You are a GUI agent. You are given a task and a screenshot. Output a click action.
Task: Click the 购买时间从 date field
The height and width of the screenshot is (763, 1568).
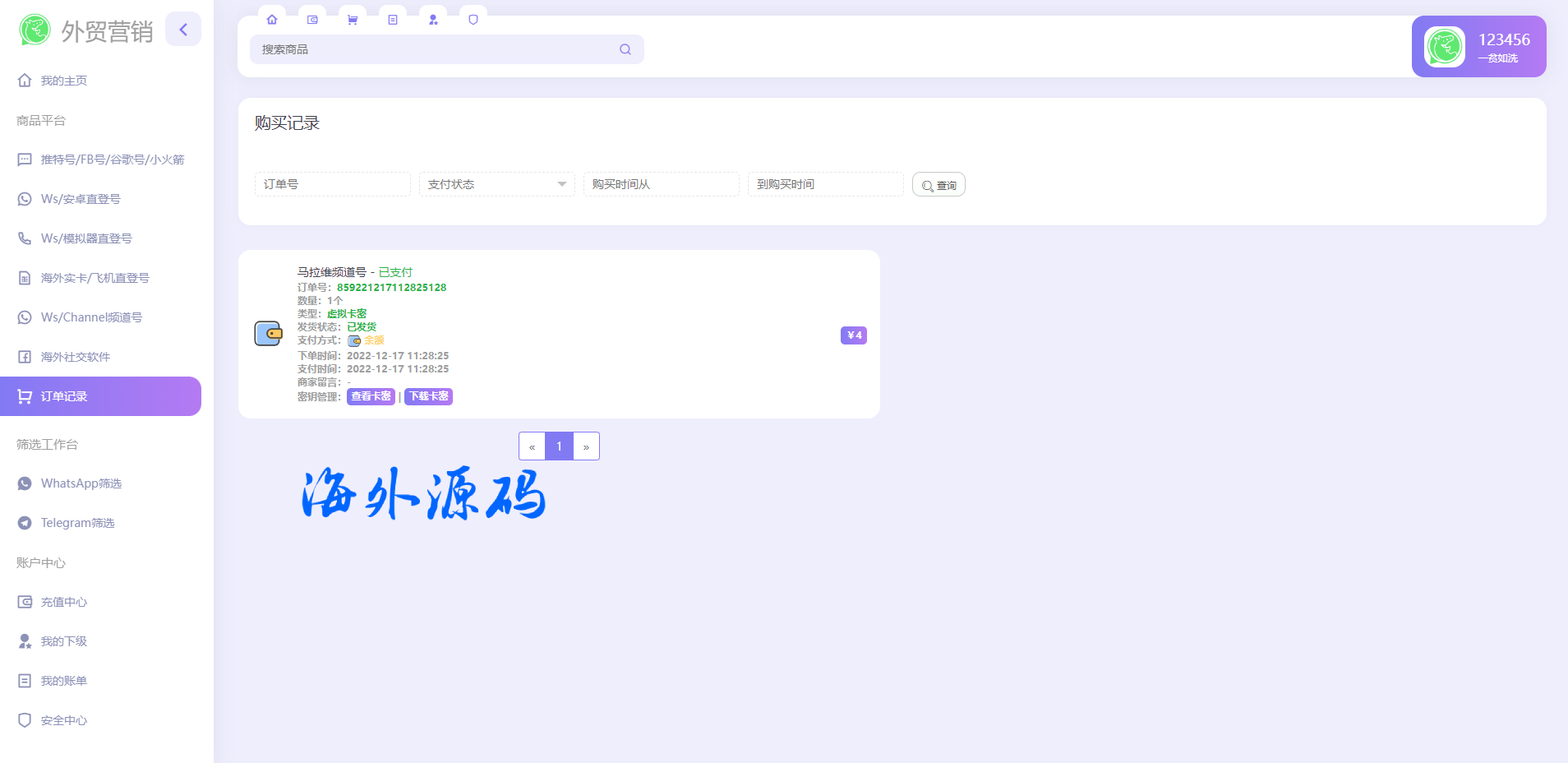(661, 184)
